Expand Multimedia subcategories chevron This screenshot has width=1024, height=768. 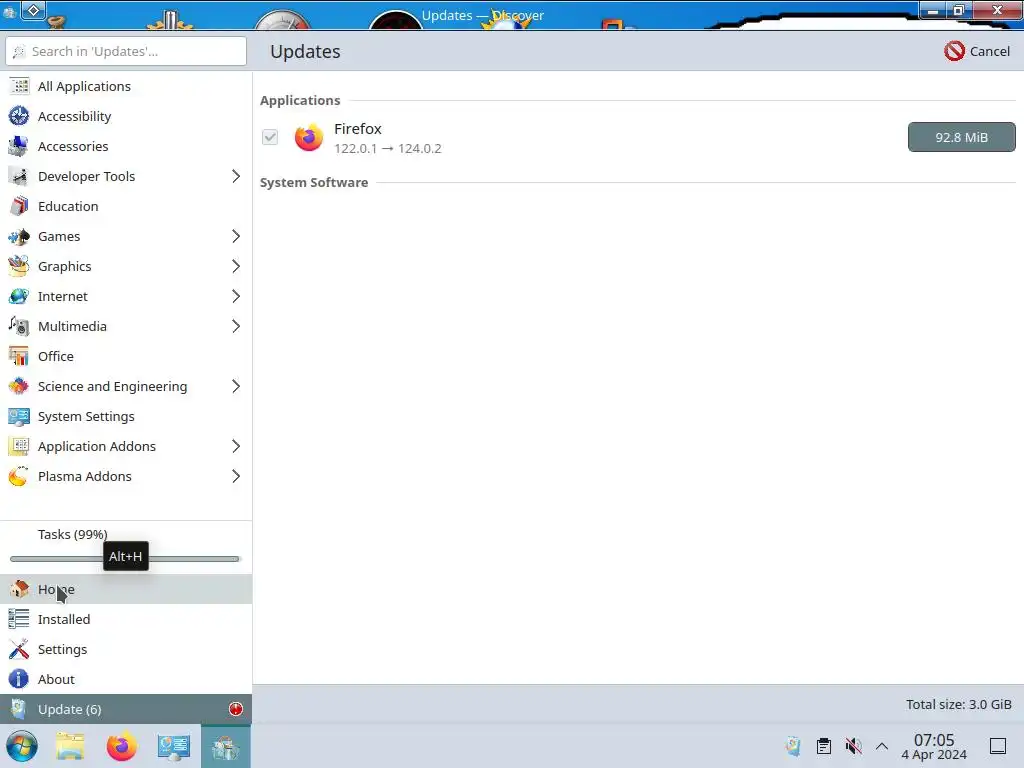coord(236,327)
